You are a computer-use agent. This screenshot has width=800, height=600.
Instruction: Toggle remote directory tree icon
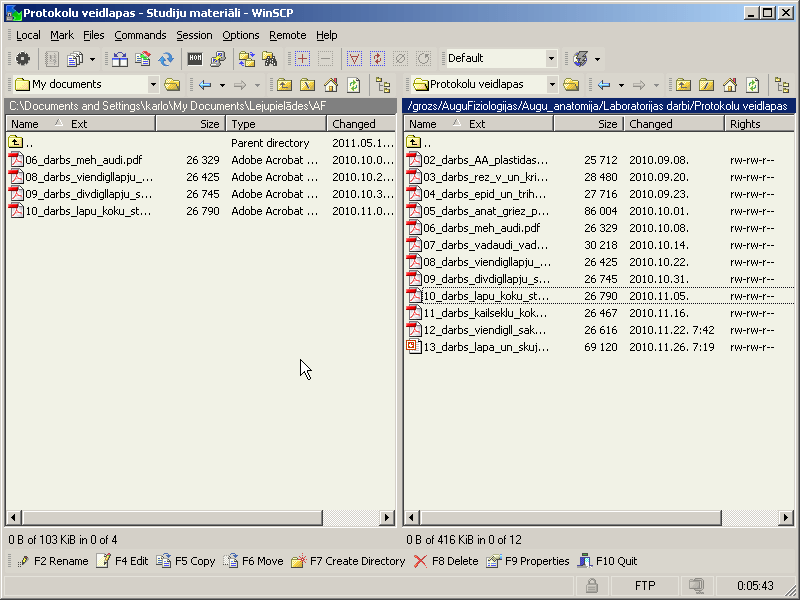(x=782, y=85)
